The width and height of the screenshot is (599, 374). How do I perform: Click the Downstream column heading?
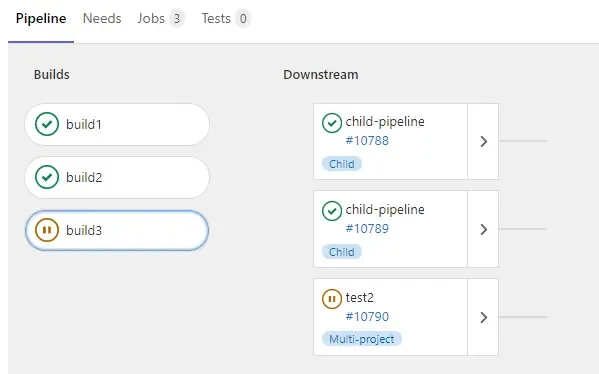click(321, 74)
